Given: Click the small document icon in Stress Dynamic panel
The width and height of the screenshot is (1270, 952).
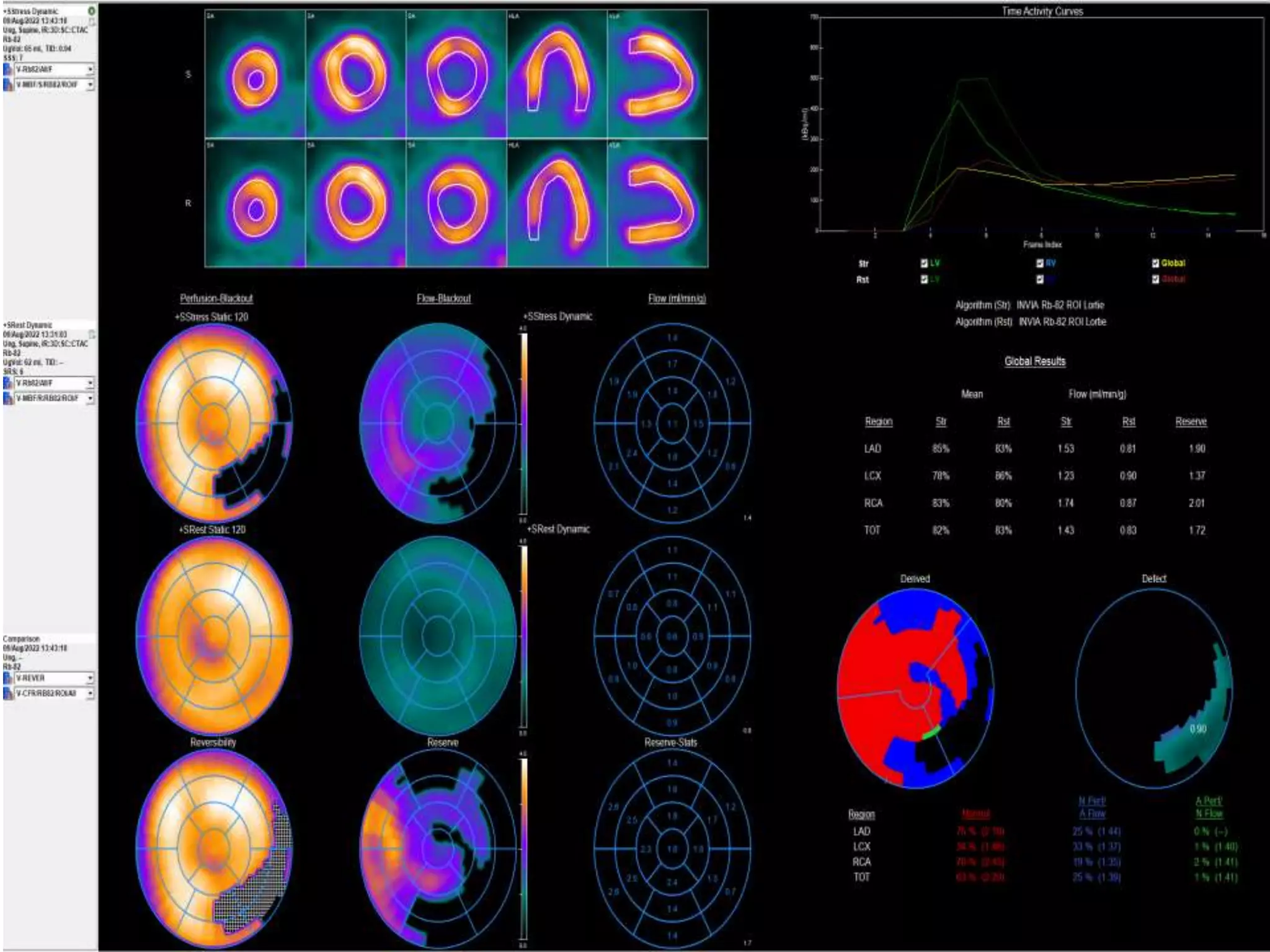Looking at the screenshot, I should click(x=92, y=23).
